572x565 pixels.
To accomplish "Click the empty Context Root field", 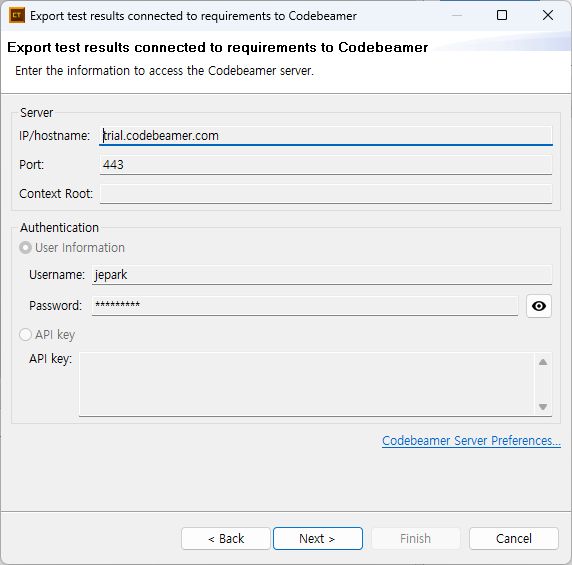I will click(x=326, y=194).
